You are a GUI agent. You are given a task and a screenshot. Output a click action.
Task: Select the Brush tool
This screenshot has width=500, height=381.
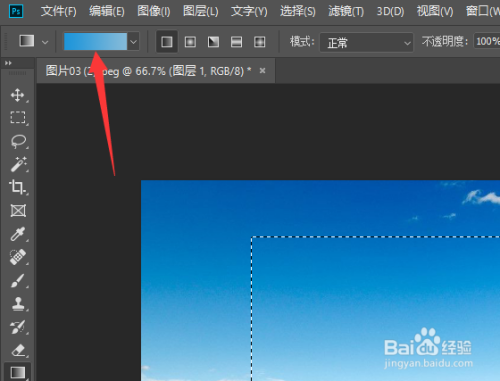(x=18, y=281)
